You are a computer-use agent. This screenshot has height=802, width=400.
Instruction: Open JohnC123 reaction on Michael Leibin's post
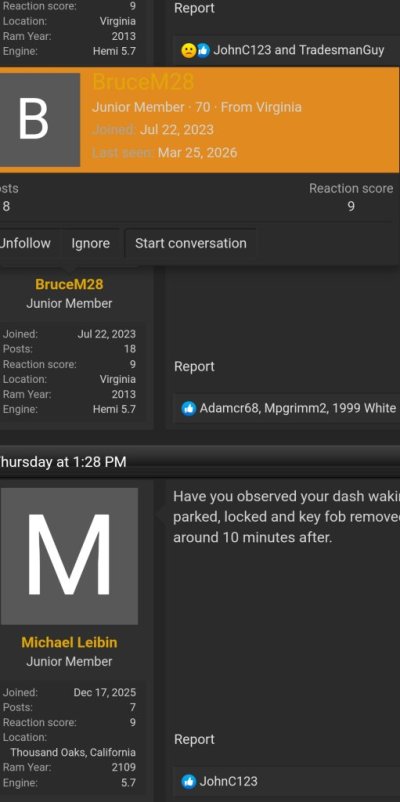click(228, 781)
